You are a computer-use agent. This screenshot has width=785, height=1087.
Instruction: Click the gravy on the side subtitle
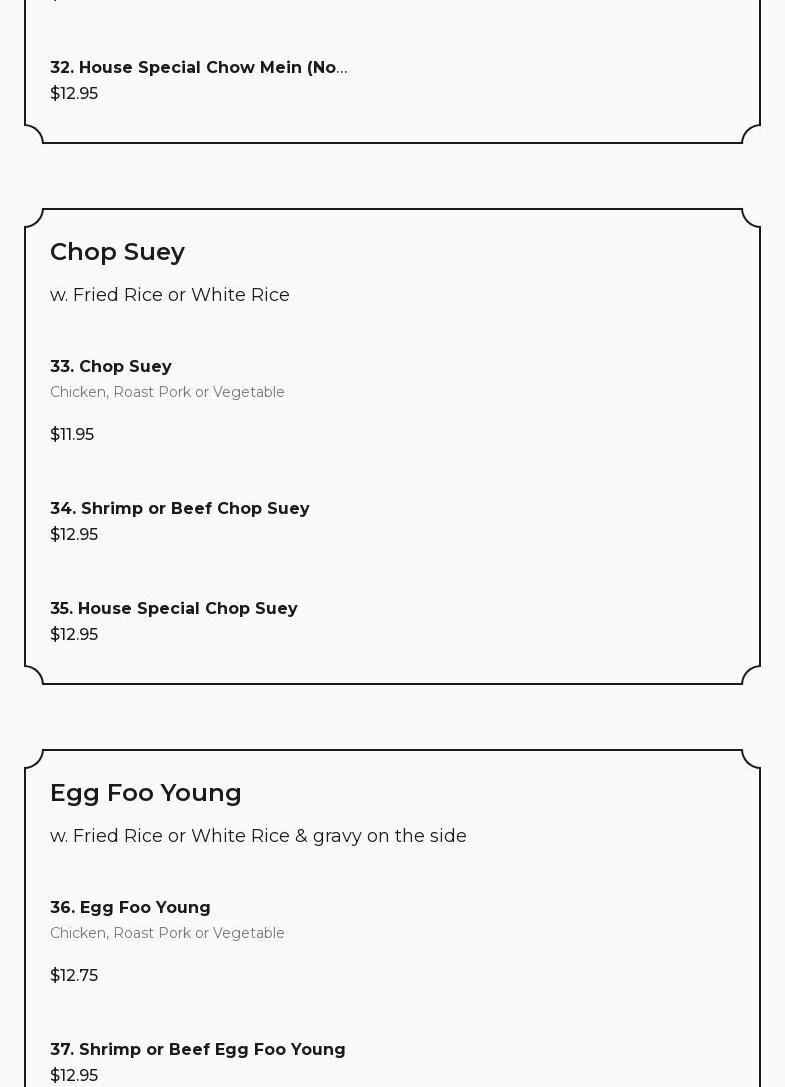click(x=258, y=836)
